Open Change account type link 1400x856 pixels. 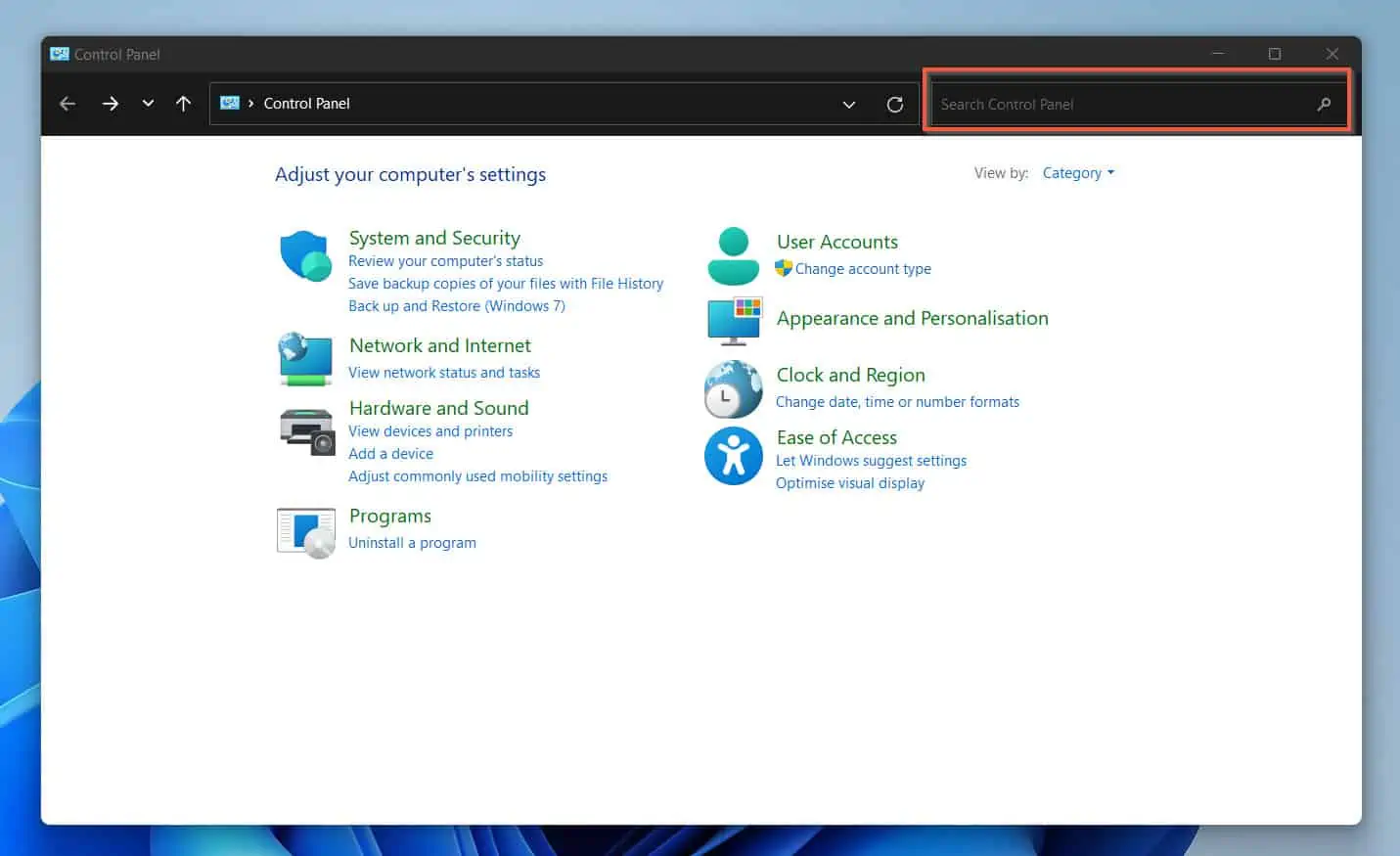point(862,269)
